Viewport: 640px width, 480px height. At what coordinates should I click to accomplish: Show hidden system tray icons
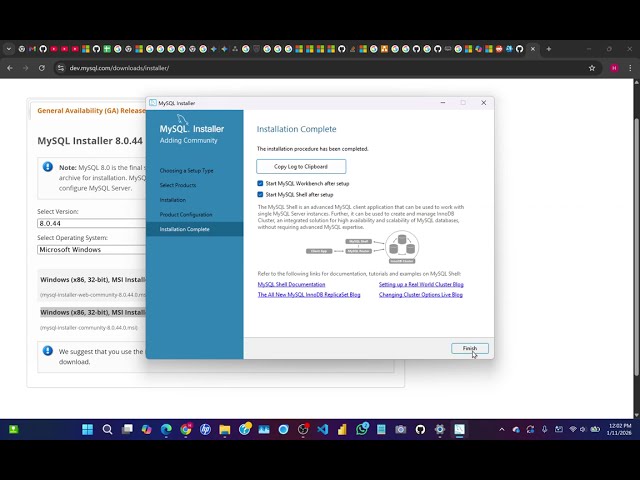pyautogui.click(x=502, y=429)
